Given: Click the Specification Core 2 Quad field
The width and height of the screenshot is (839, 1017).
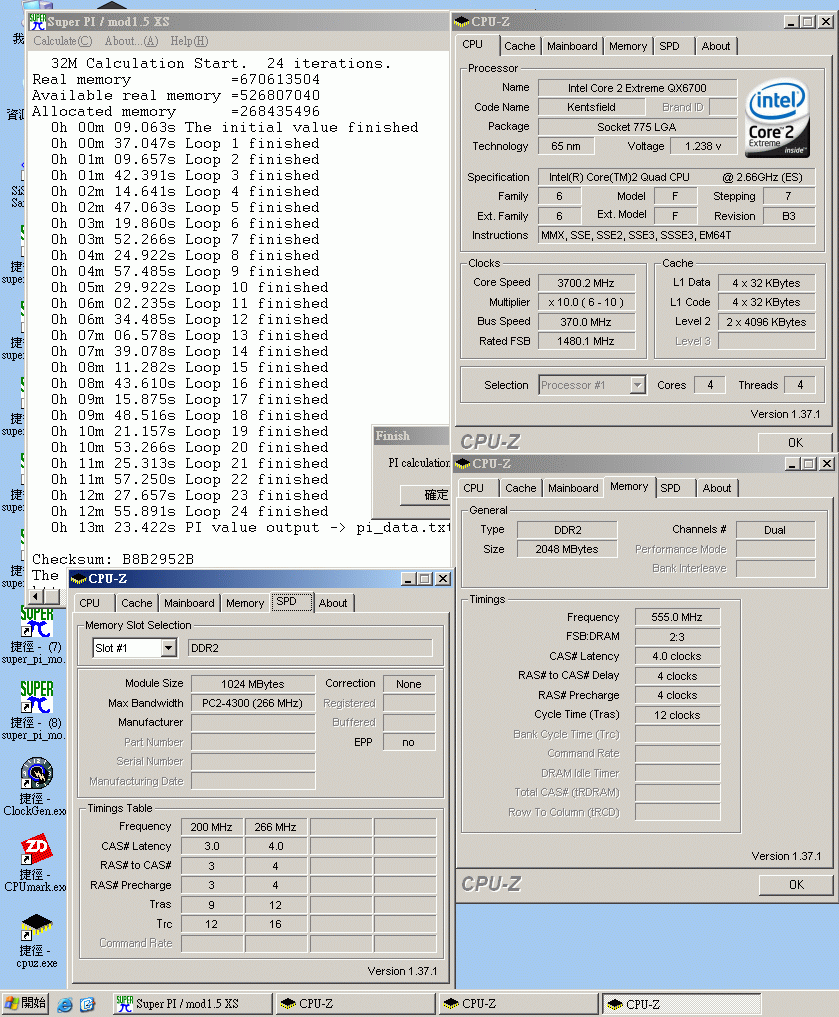Looking at the screenshot, I should [x=676, y=177].
